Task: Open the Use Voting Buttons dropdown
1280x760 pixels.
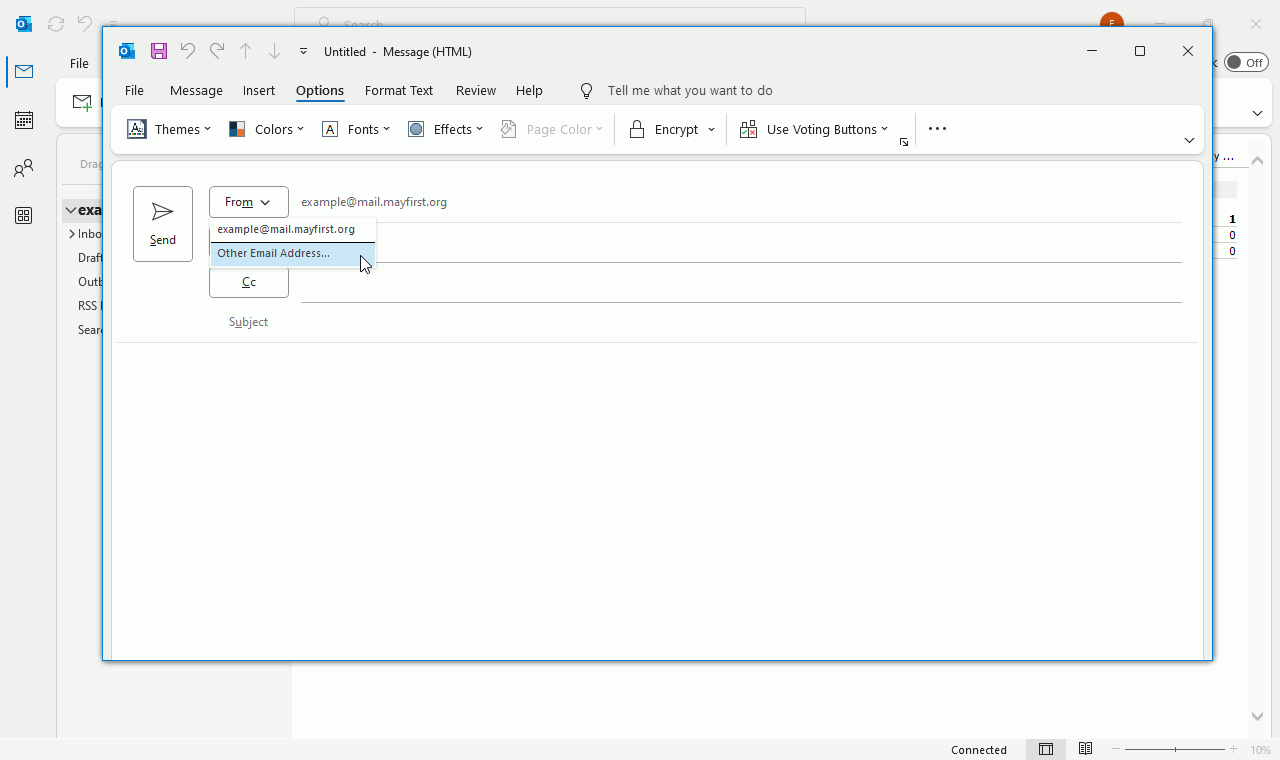Action: [x=814, y=129]
